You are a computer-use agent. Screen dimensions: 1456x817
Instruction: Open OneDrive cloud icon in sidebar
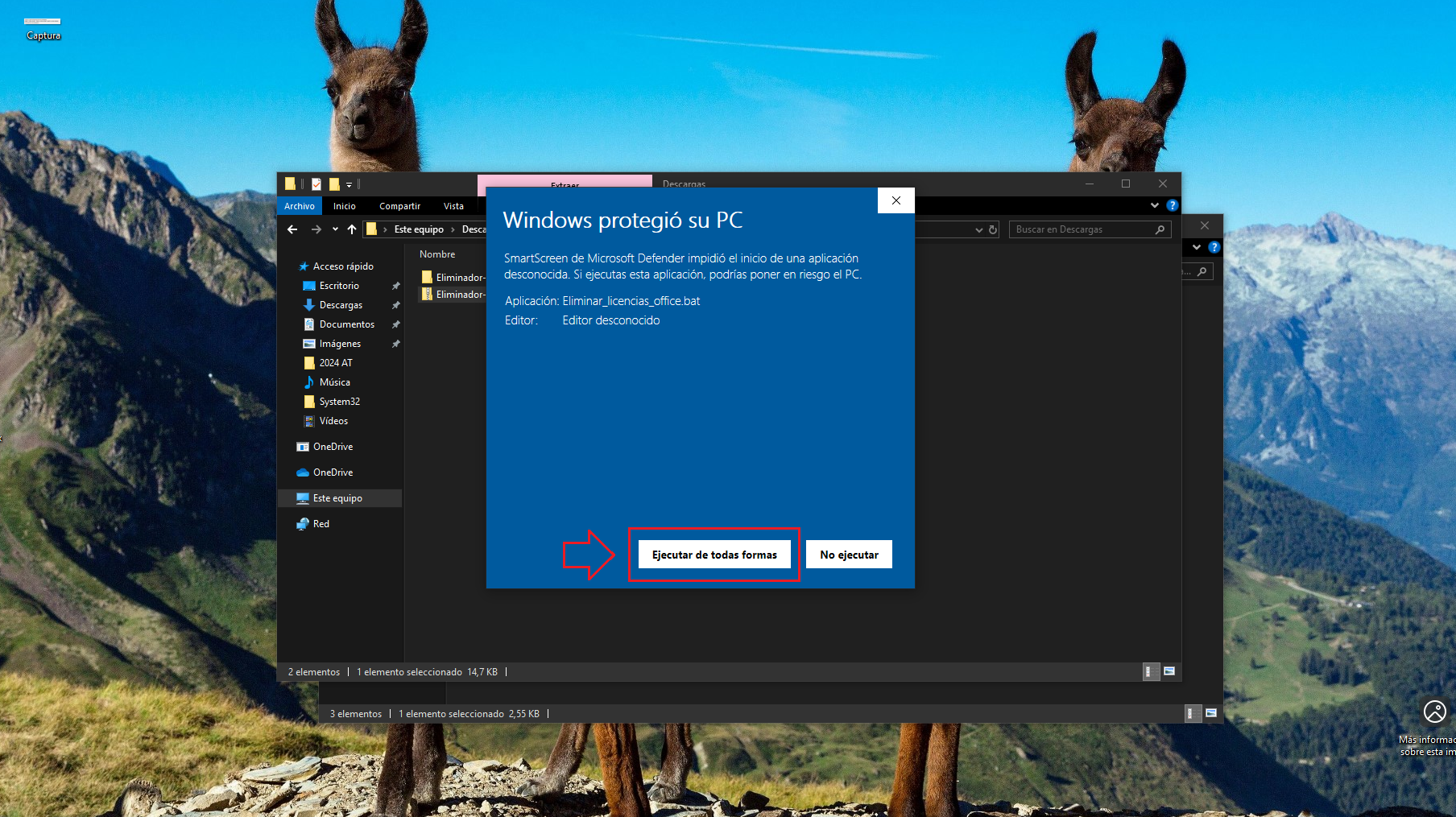click(x=333, y=472)
